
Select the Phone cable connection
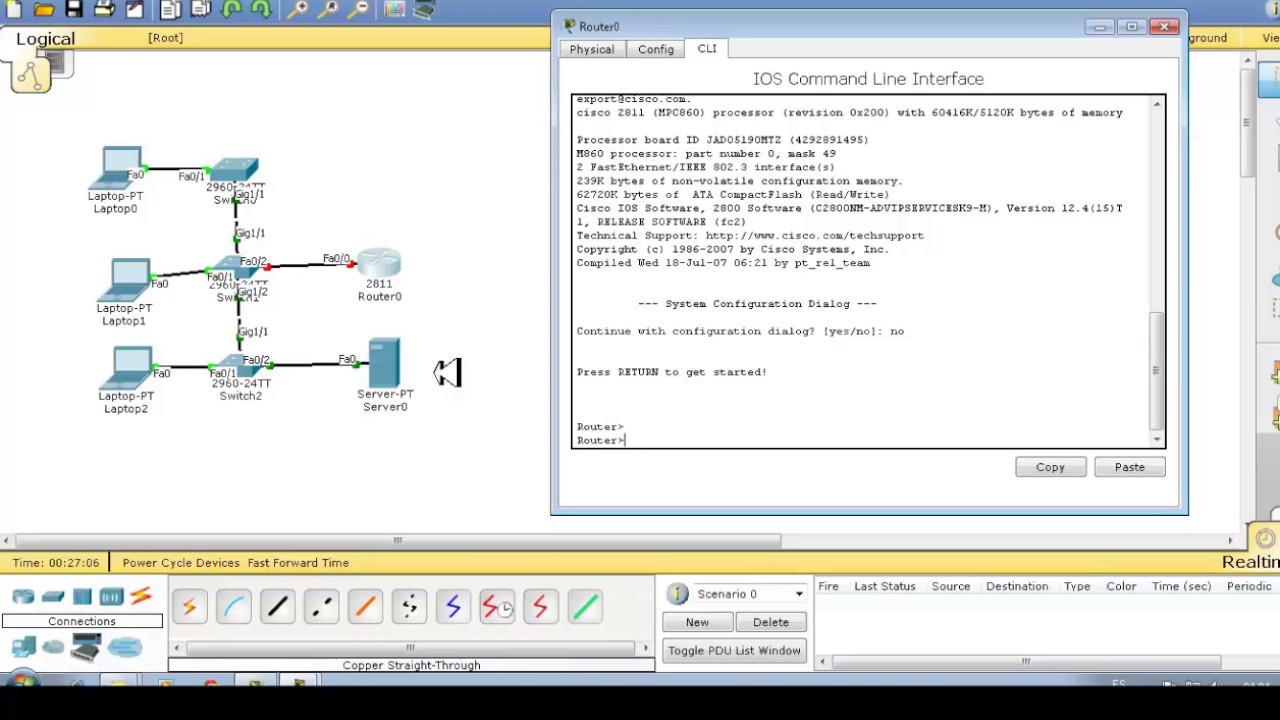[409, 606]
